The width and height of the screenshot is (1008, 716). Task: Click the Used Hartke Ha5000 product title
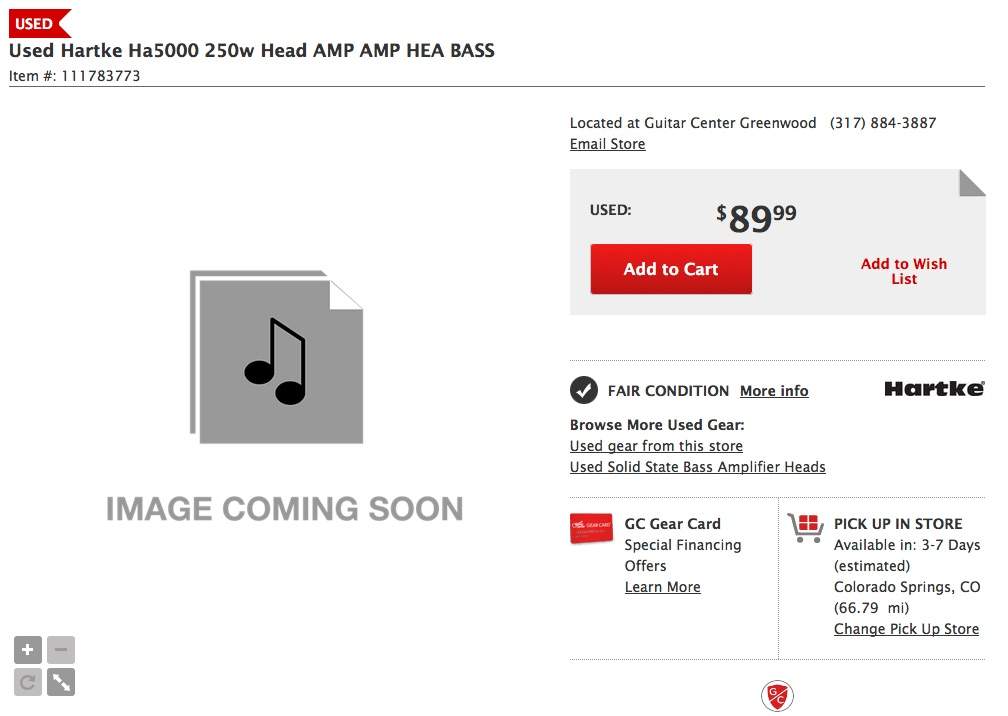[x=252, y=50]
